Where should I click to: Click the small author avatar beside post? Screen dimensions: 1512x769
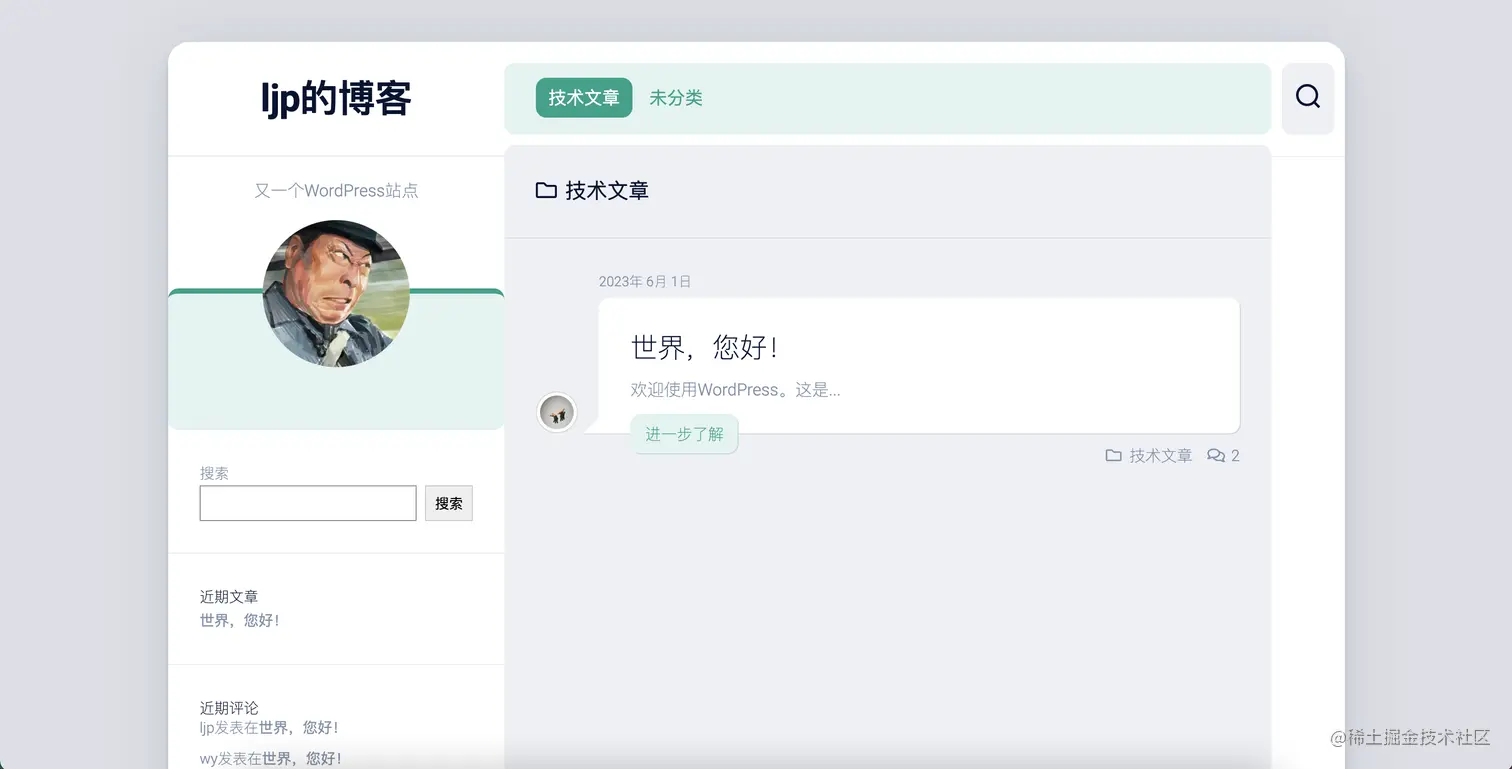[x=557, y=413]
